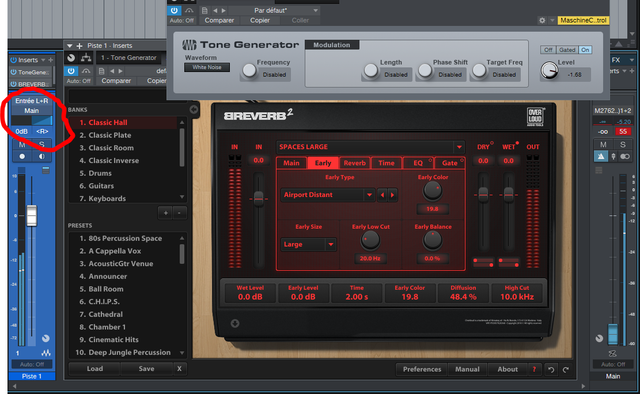Remove bank with - button
The height and width of the screenshot is (394, 640).
pos(179,213)
